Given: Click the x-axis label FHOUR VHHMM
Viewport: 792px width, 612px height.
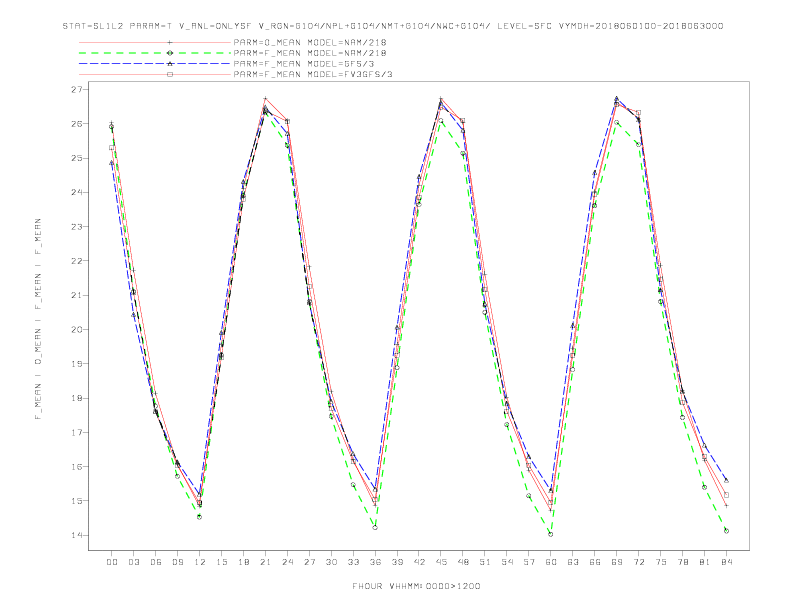Looking at the screenshot, I should click(x=416, y=586).
